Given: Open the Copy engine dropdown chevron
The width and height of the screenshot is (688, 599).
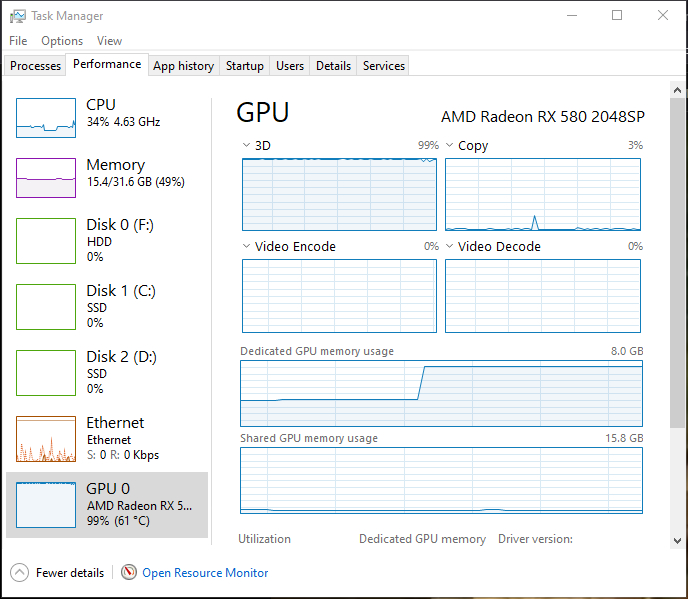Looking at the screenshot, I should tap(449, 145).
